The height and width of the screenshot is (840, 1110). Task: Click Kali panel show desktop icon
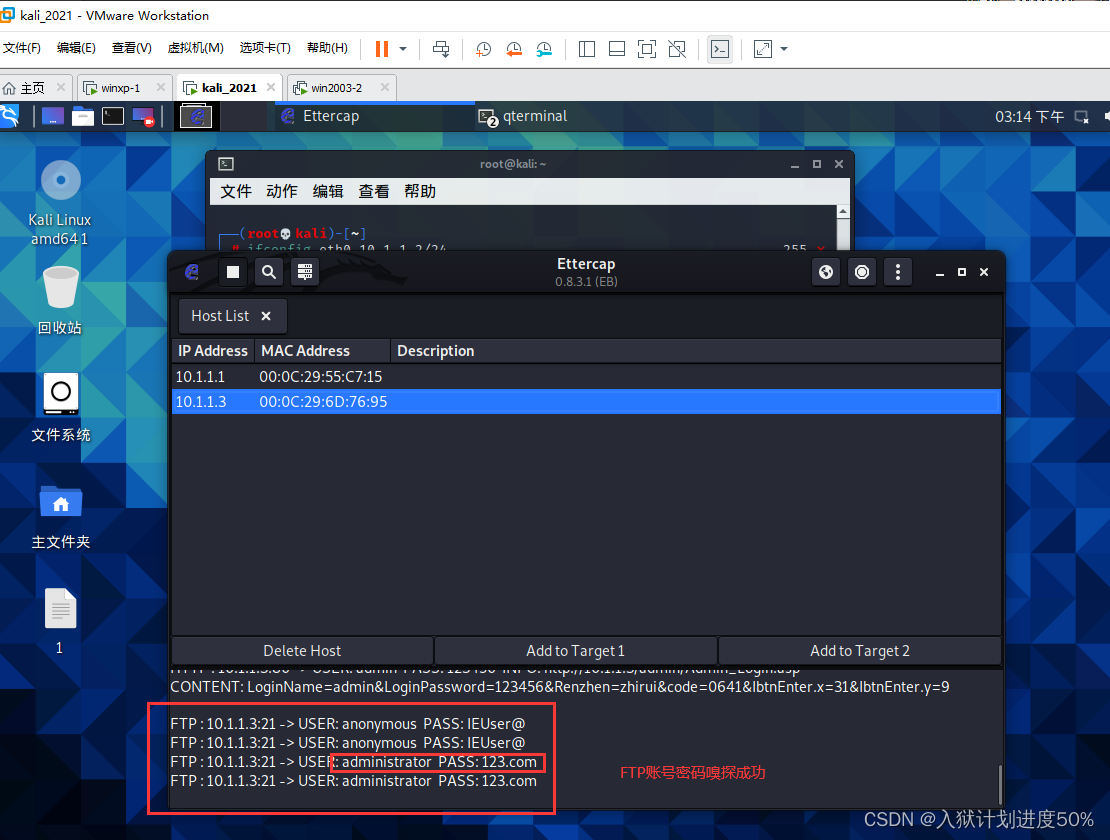pos(52,116)
